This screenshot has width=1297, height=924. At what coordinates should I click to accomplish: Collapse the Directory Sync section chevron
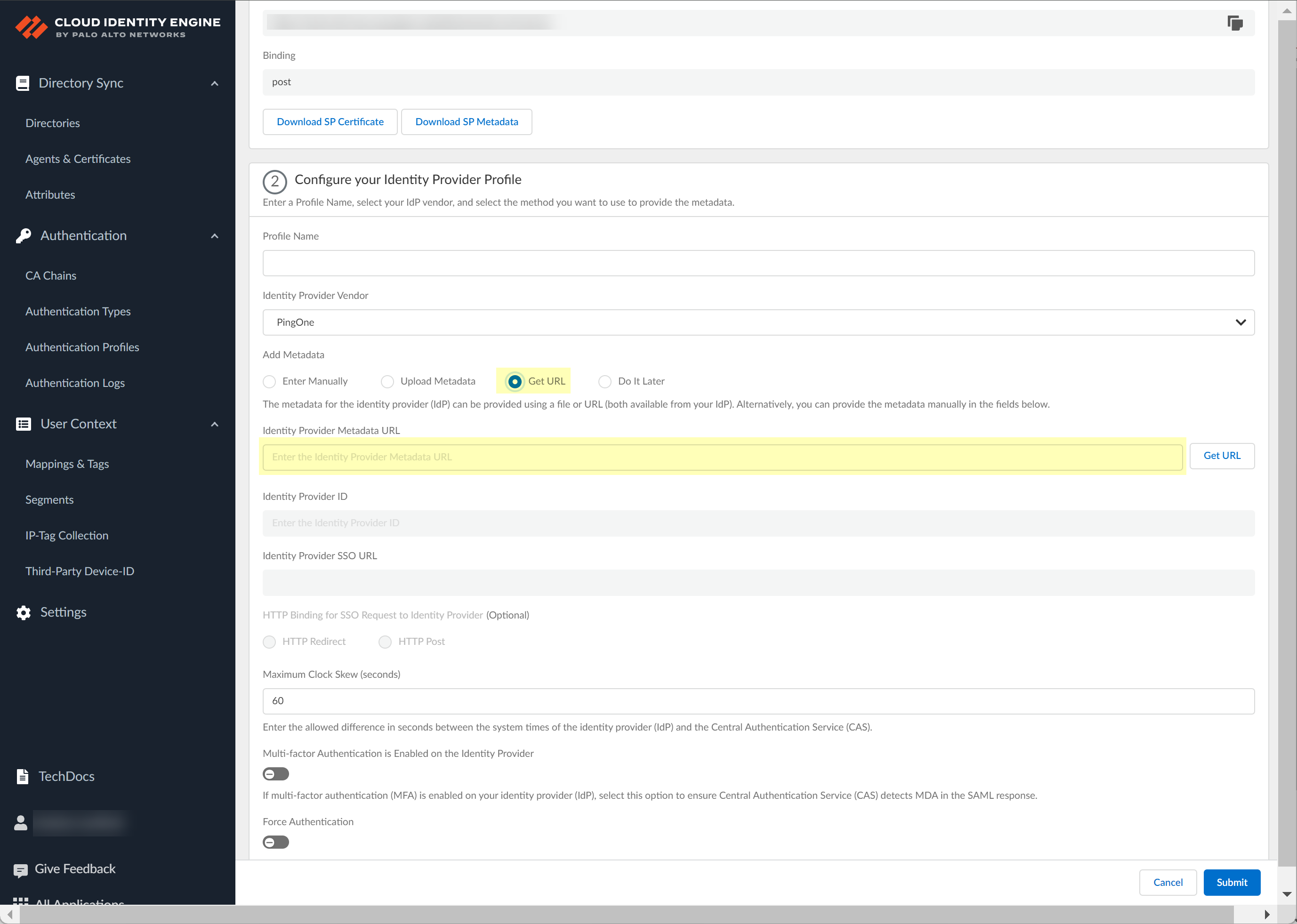215,84
